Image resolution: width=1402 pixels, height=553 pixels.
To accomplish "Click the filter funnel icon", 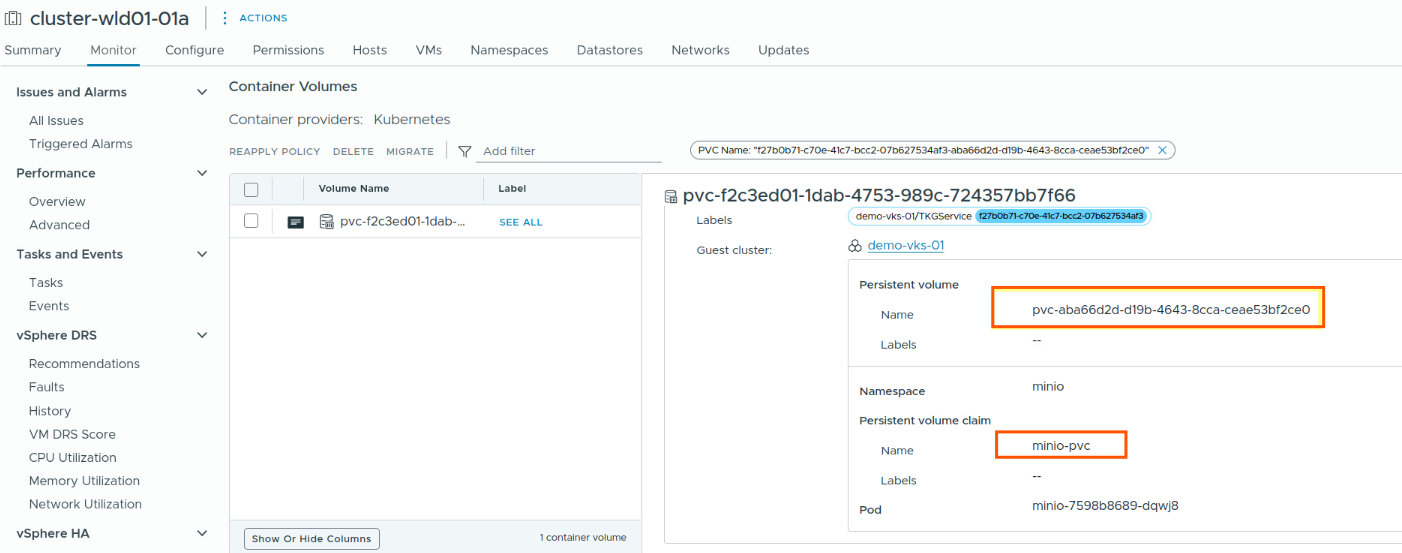I will 464,151.
